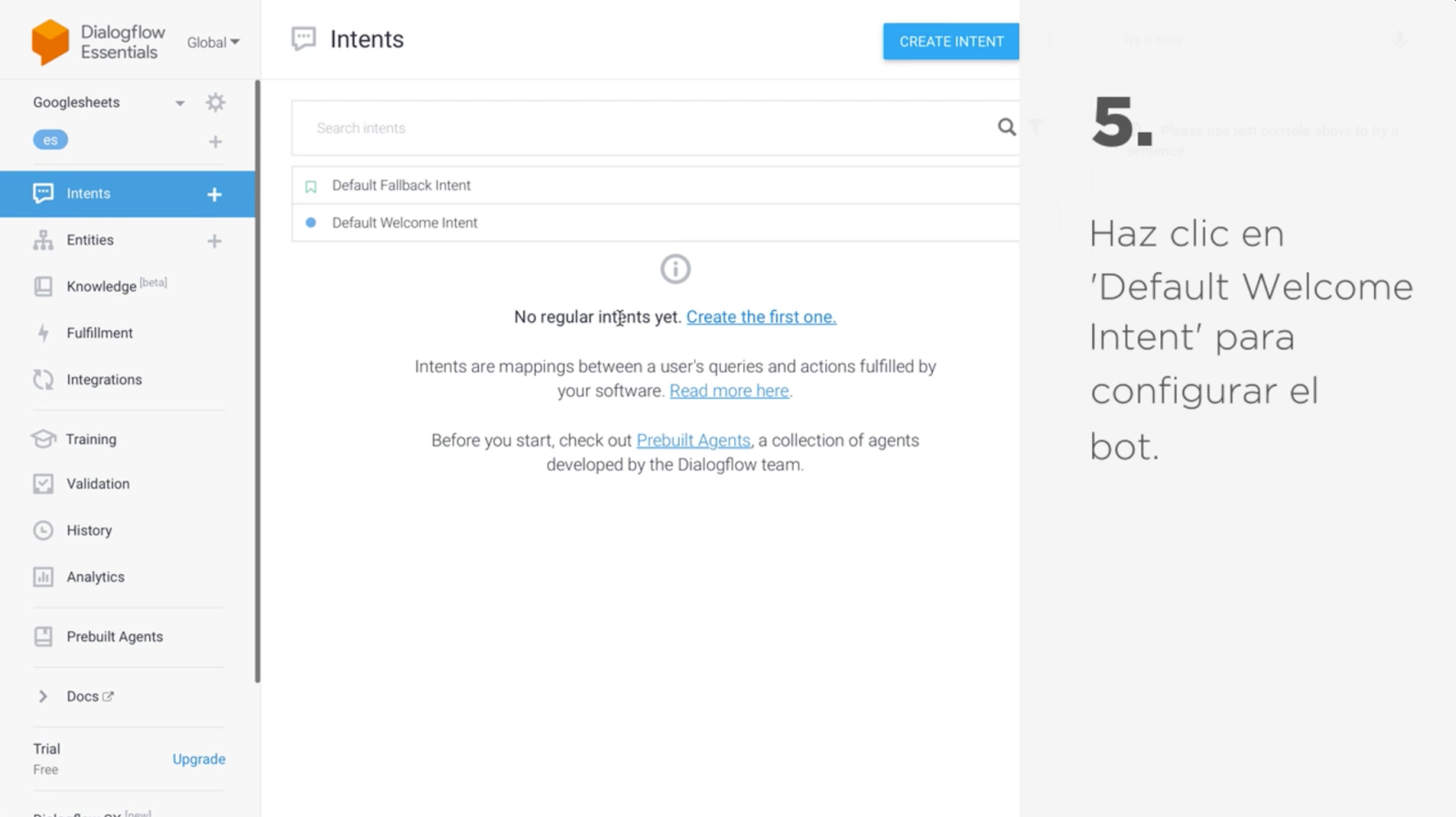
Task: Click Create the first one link
Action: (x=761, y=317)
